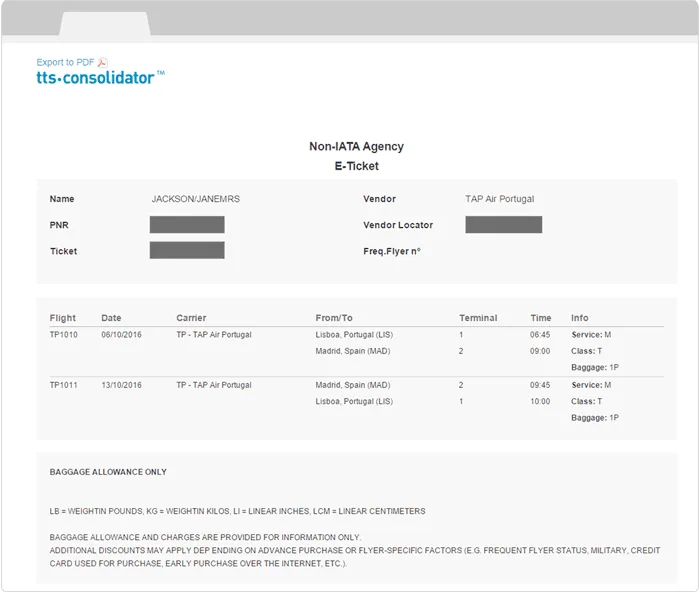This screenshot has width=700, height=593.
Task: Click the BAGGAGE ALLOWANCE ONLY heading
Action: 108,472
